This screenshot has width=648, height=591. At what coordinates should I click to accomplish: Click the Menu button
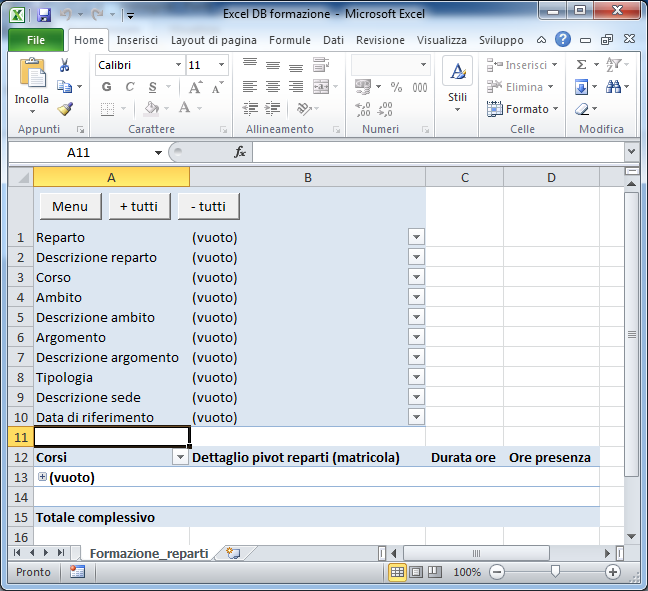point(70,207)
